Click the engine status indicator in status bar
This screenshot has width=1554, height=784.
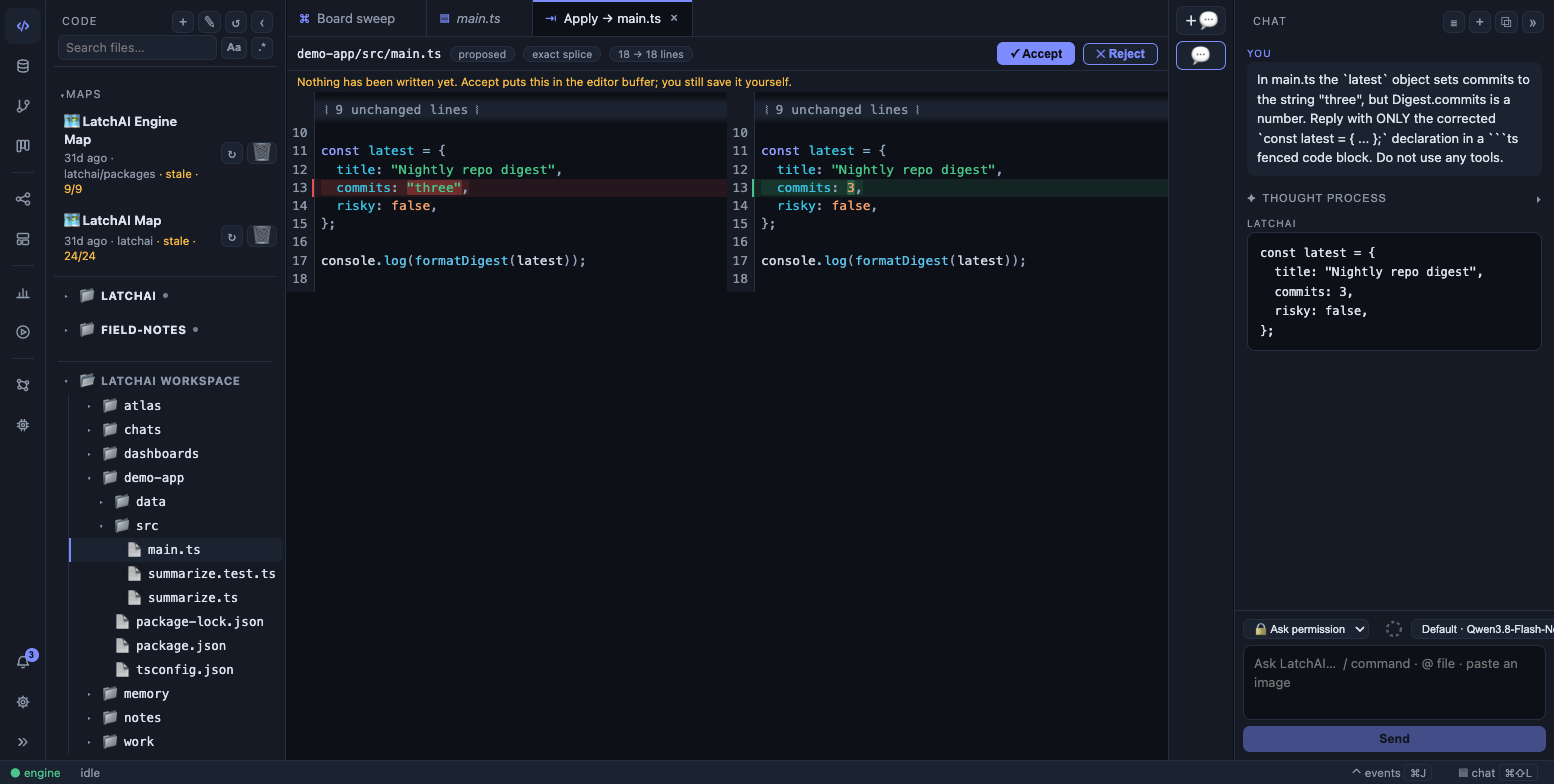click(x=36, y=773)
